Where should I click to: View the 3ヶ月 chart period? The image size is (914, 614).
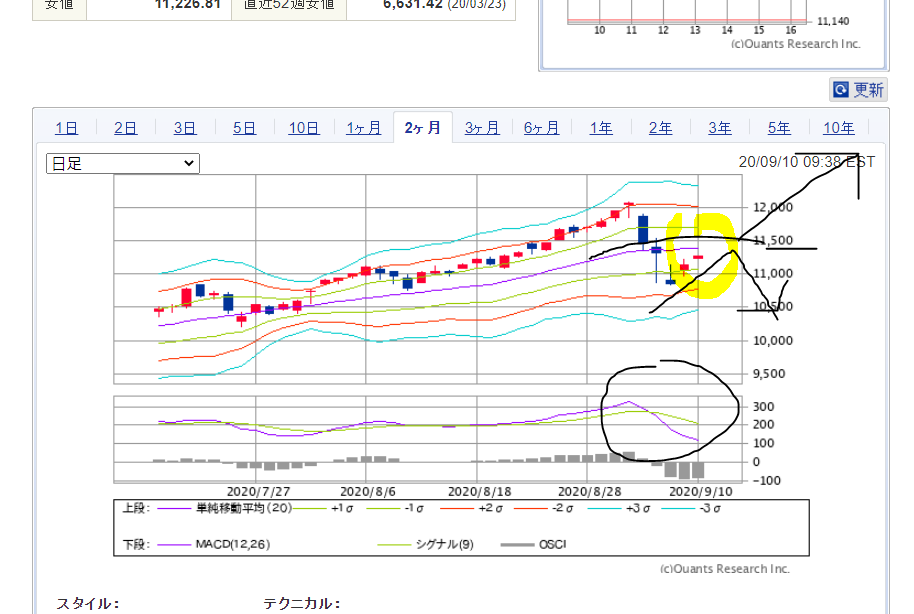[x=482, y=128]
